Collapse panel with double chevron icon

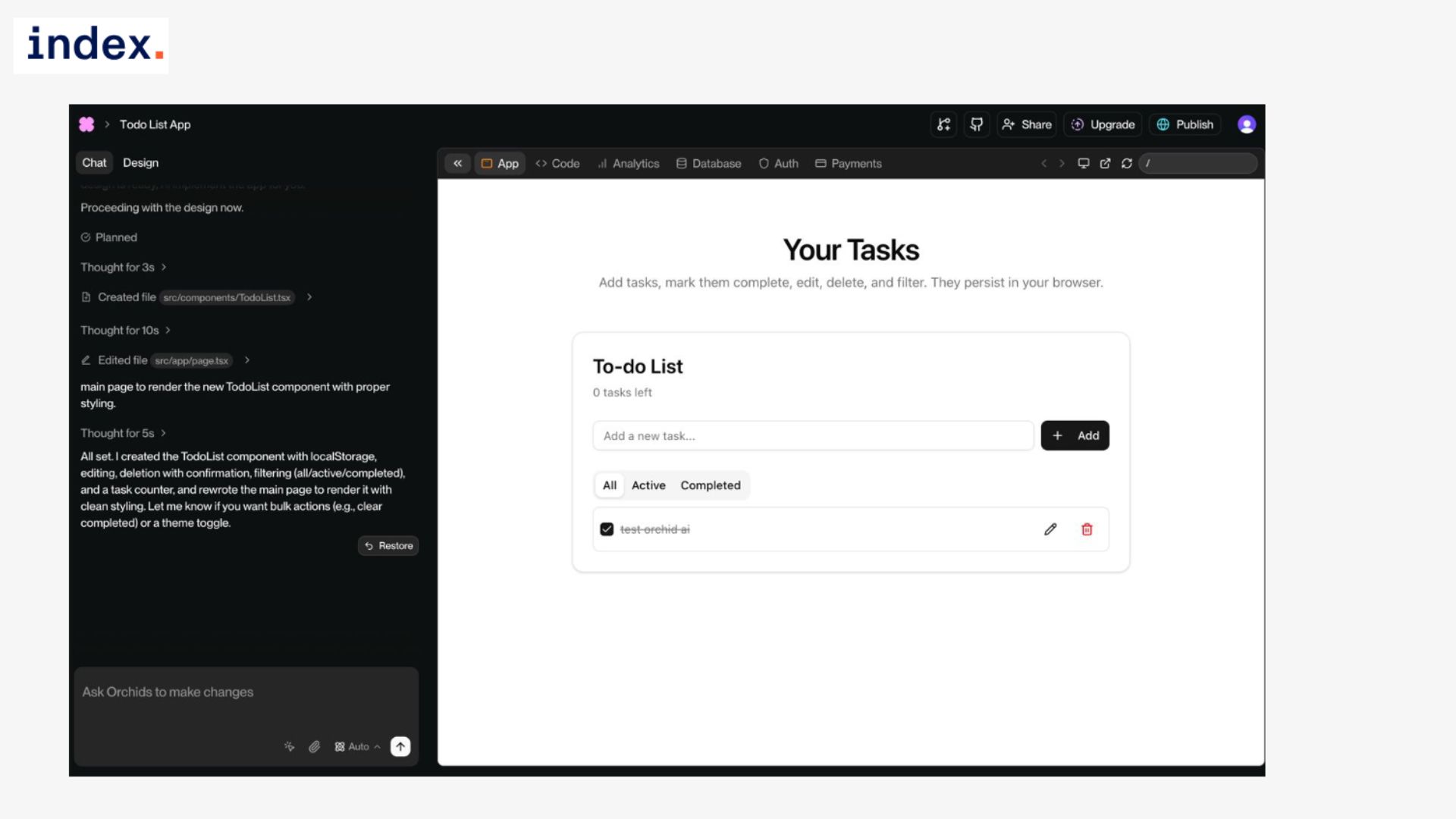457,163
